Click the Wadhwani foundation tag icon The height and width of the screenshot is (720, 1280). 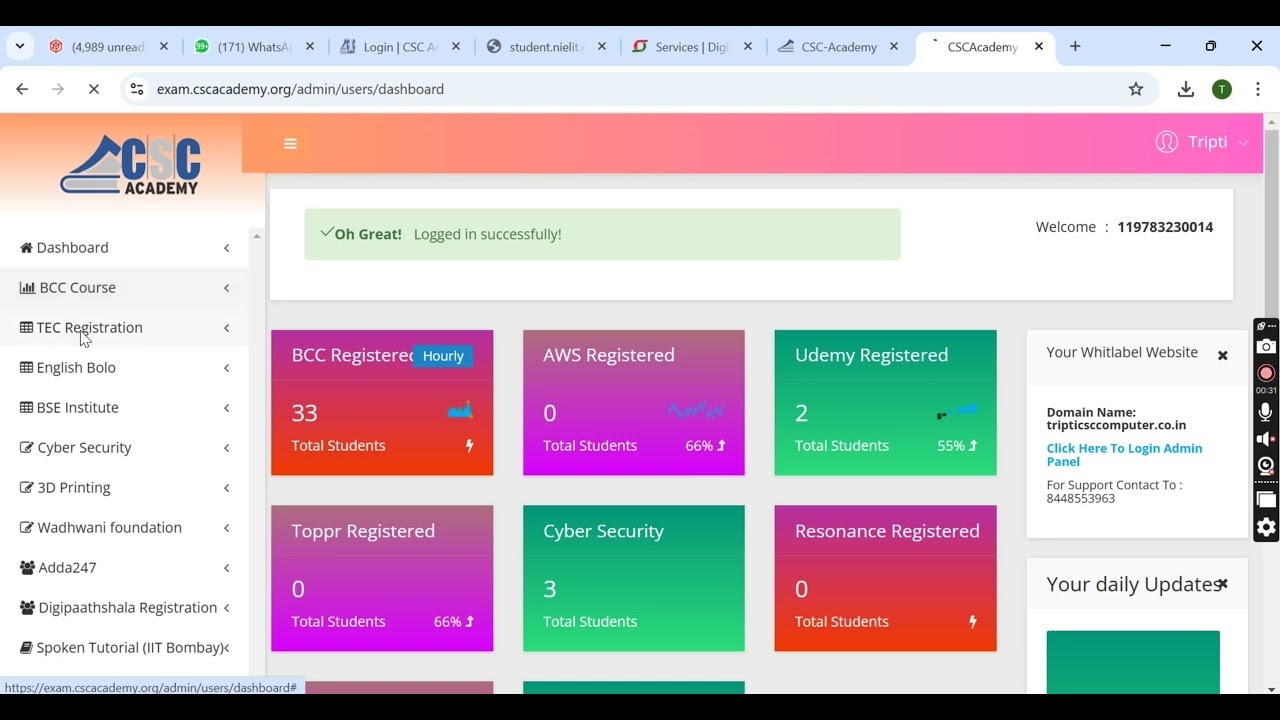27,527
